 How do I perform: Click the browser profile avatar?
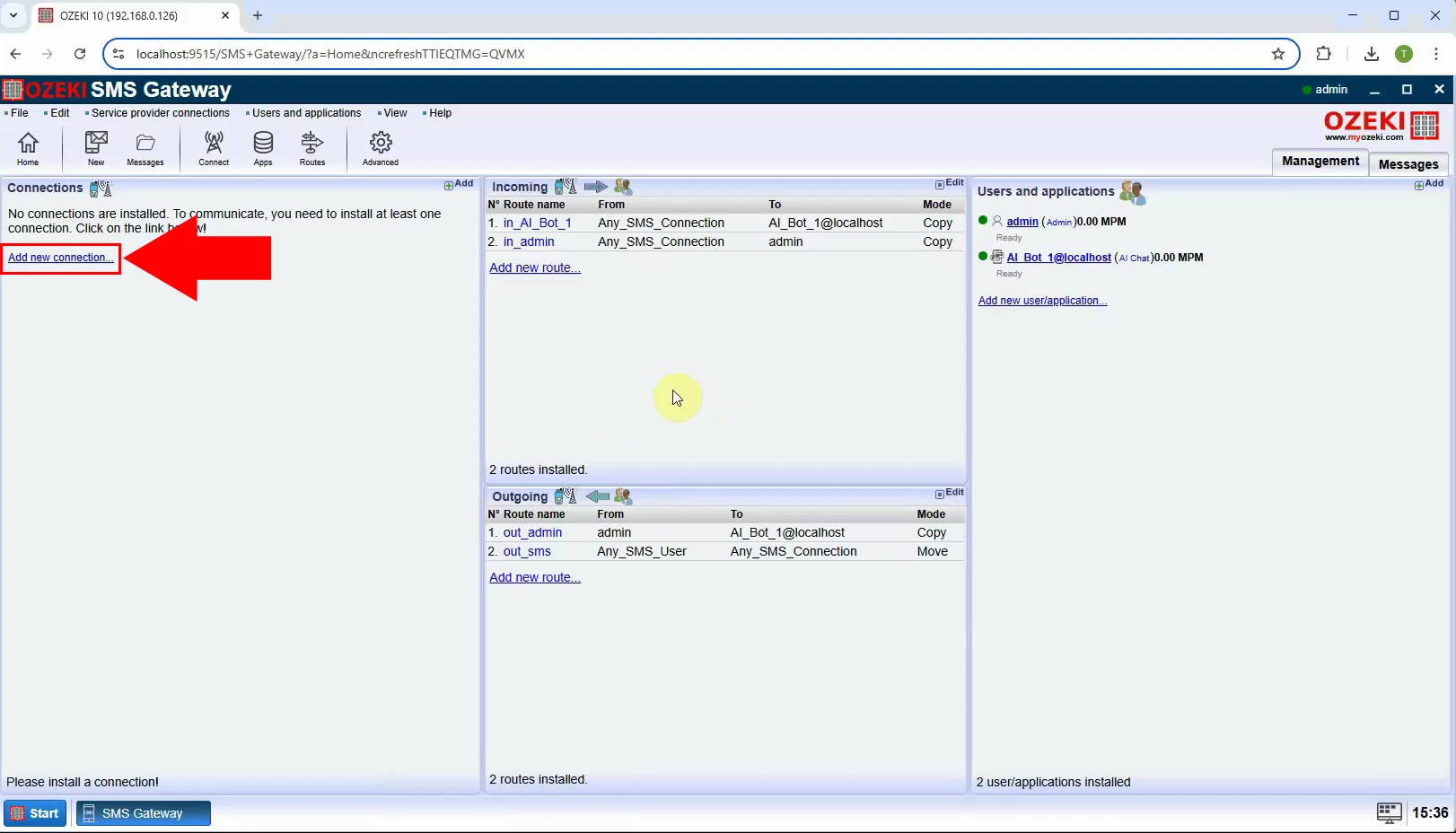click(1404, 54)
